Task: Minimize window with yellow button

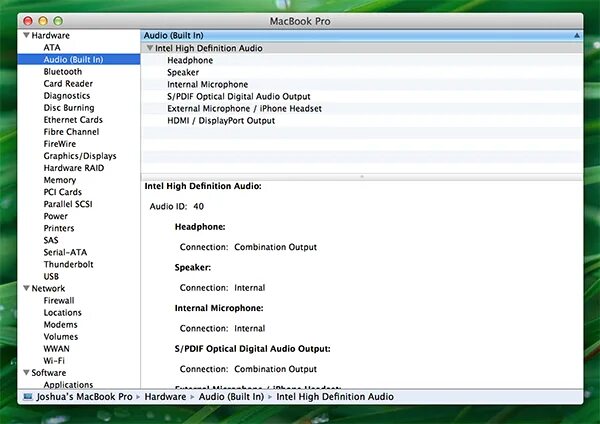Action: click(x=43, y=21)
